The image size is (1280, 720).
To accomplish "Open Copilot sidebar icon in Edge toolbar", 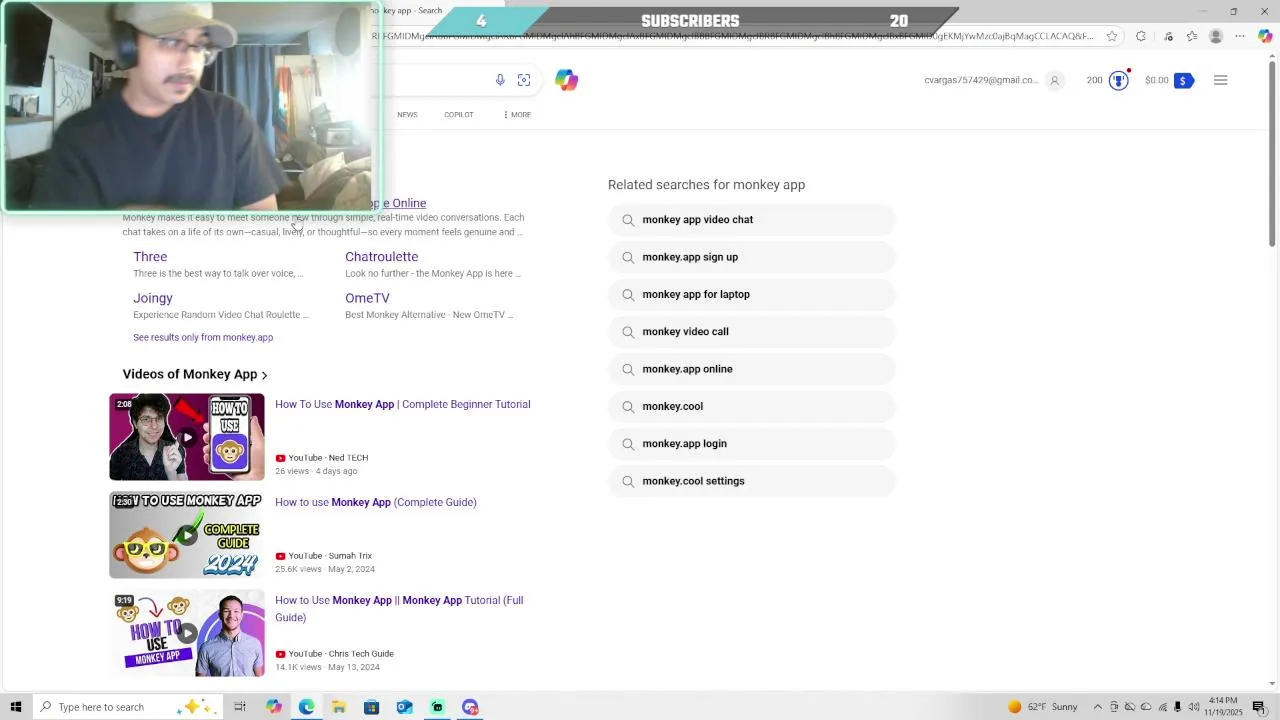I will [1265, 36].
